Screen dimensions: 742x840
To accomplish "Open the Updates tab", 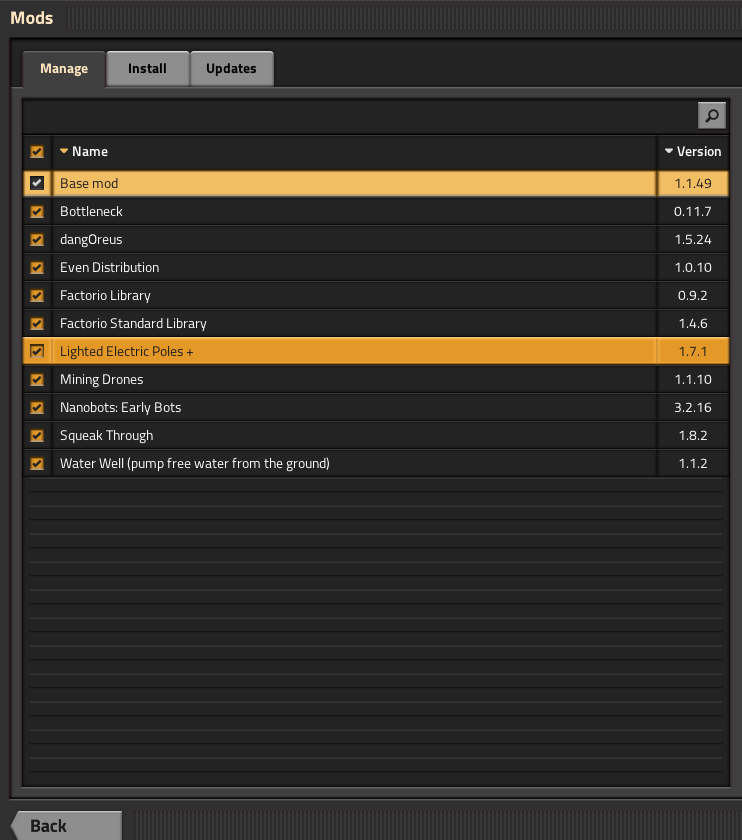I will click(x=231, y=69).
